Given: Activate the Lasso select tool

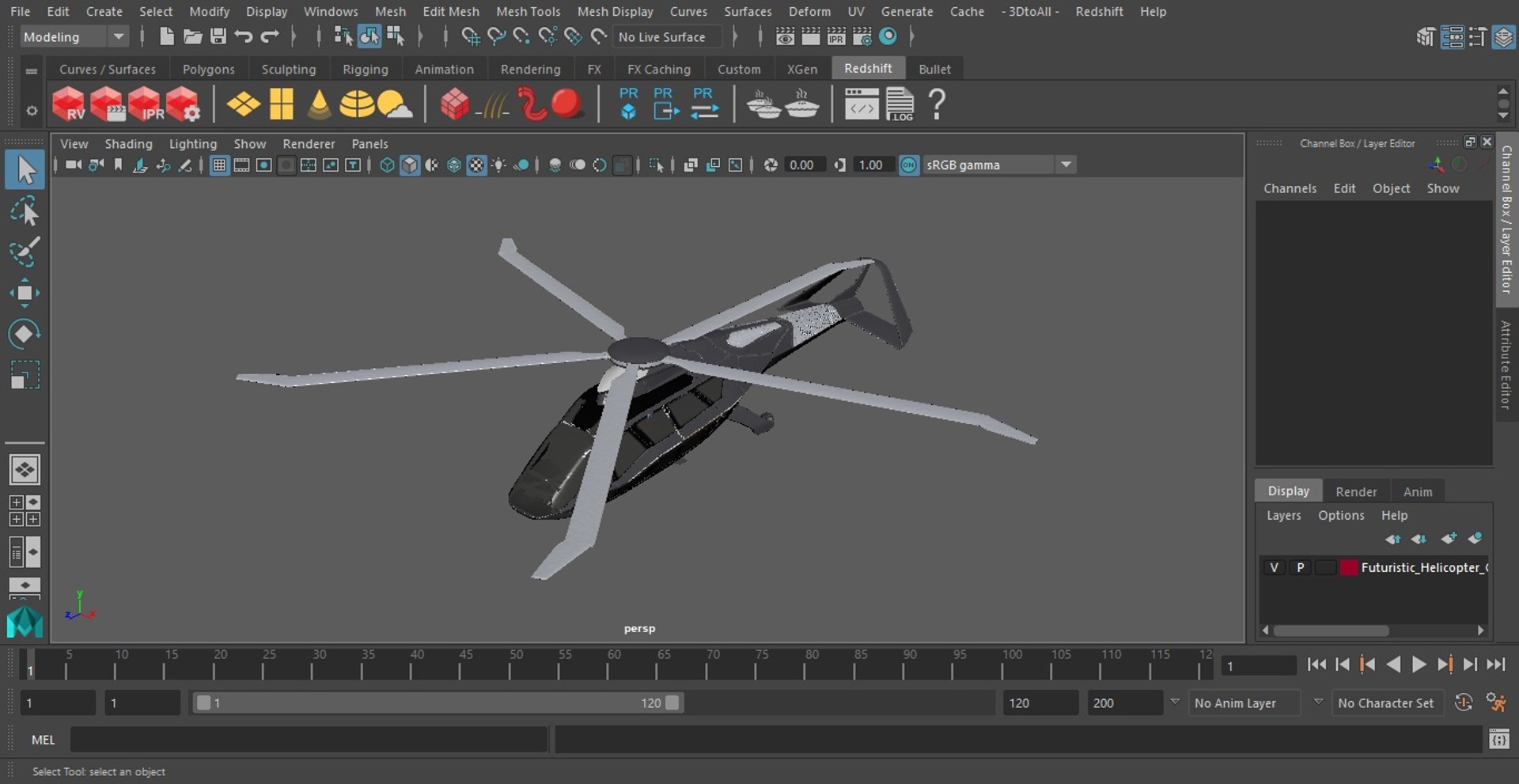Looking at the screenshot, I should [25, 211].
